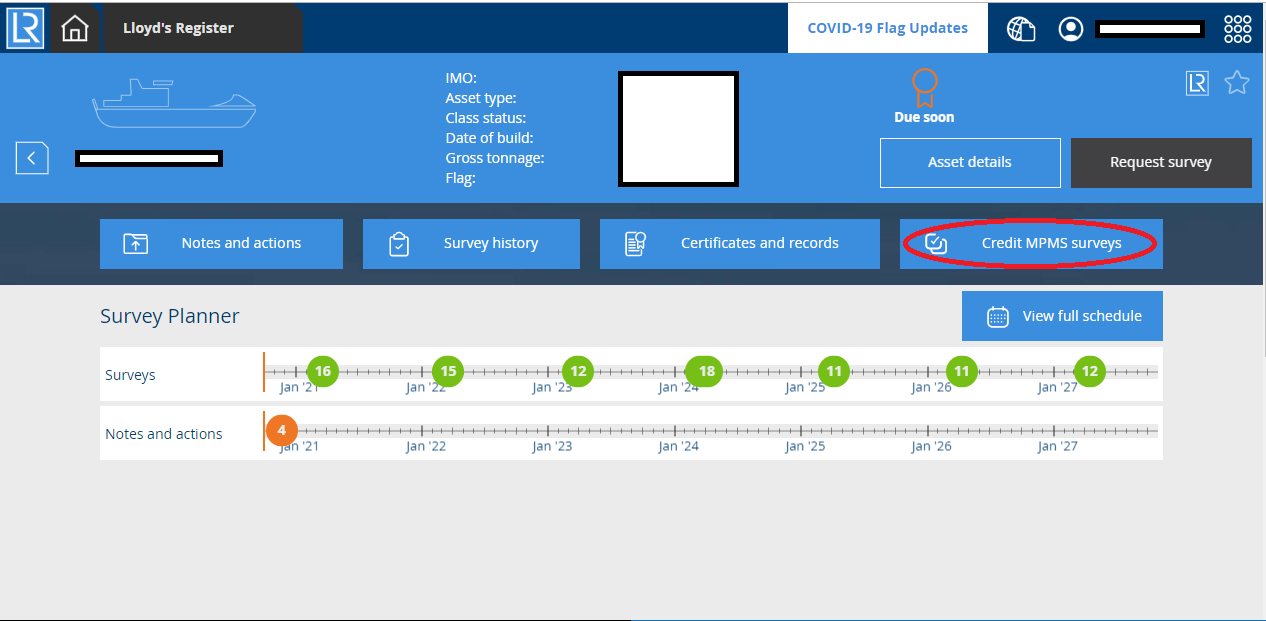Click Jan '22 label in Notes and actions row
1266x621 pixels.
(x=426, y=447)
